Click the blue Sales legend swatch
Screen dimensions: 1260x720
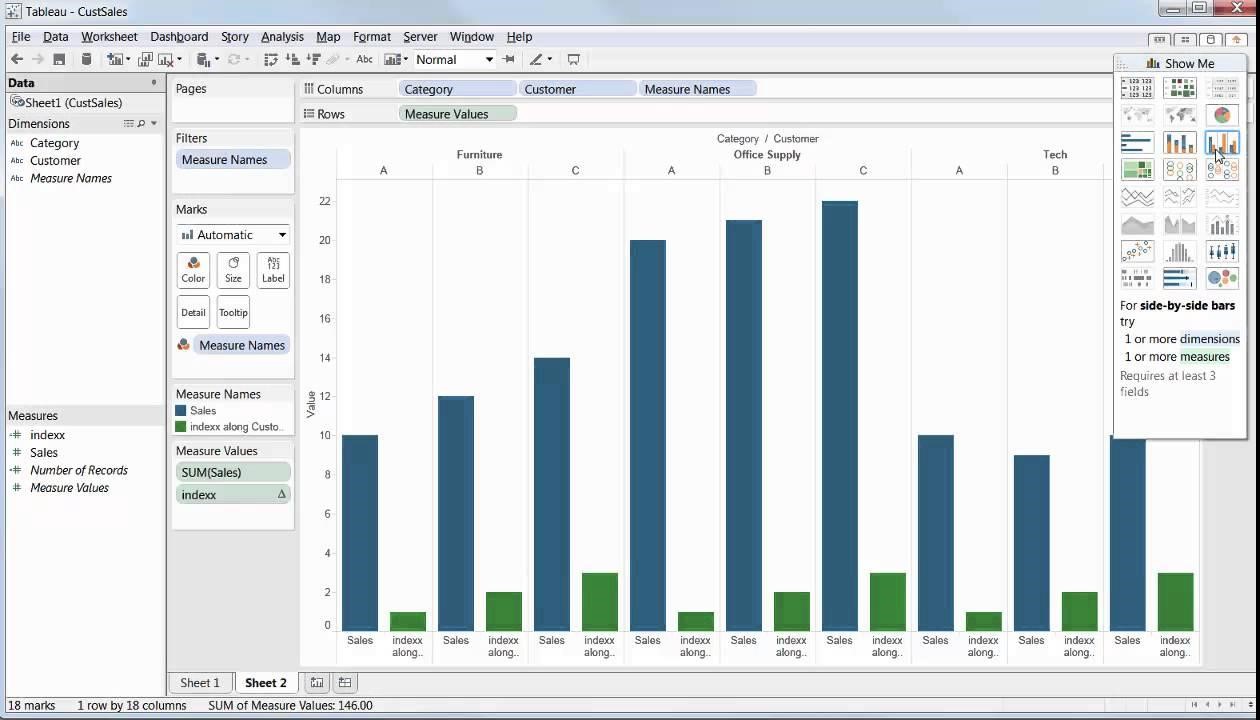tap(181, 410)
